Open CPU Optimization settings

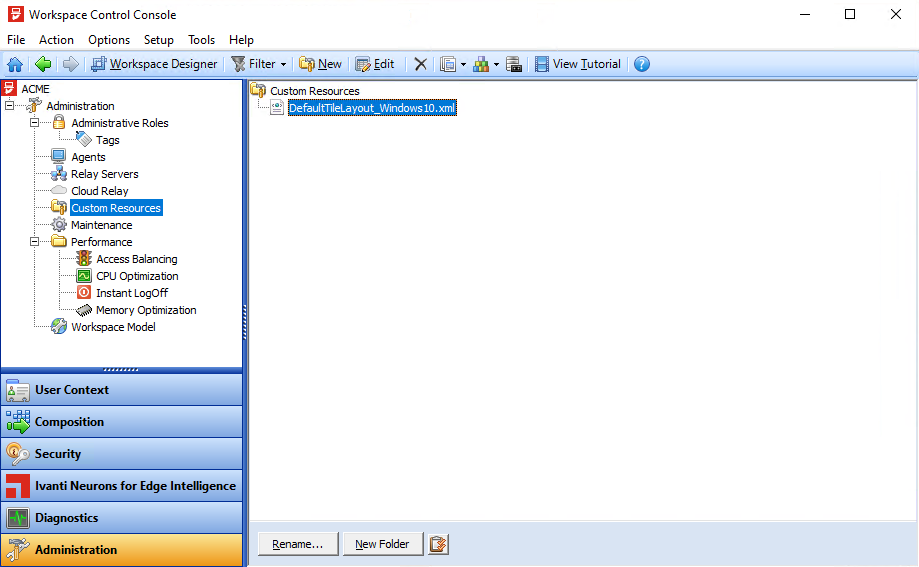137,276
